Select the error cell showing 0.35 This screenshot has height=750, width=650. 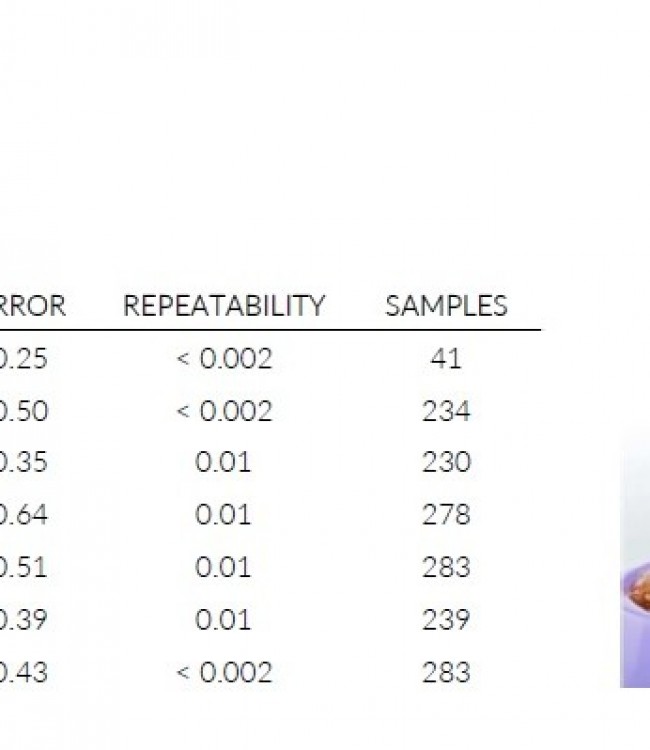pos(24,463)
